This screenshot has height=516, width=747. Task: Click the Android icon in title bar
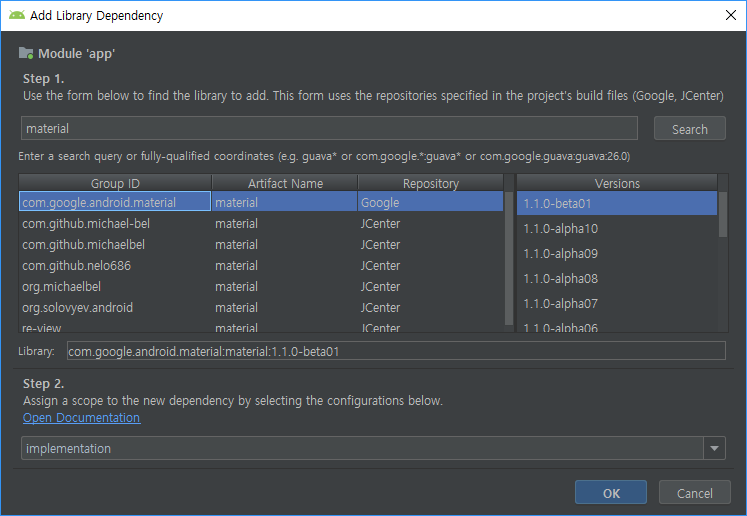click(17, 15)
